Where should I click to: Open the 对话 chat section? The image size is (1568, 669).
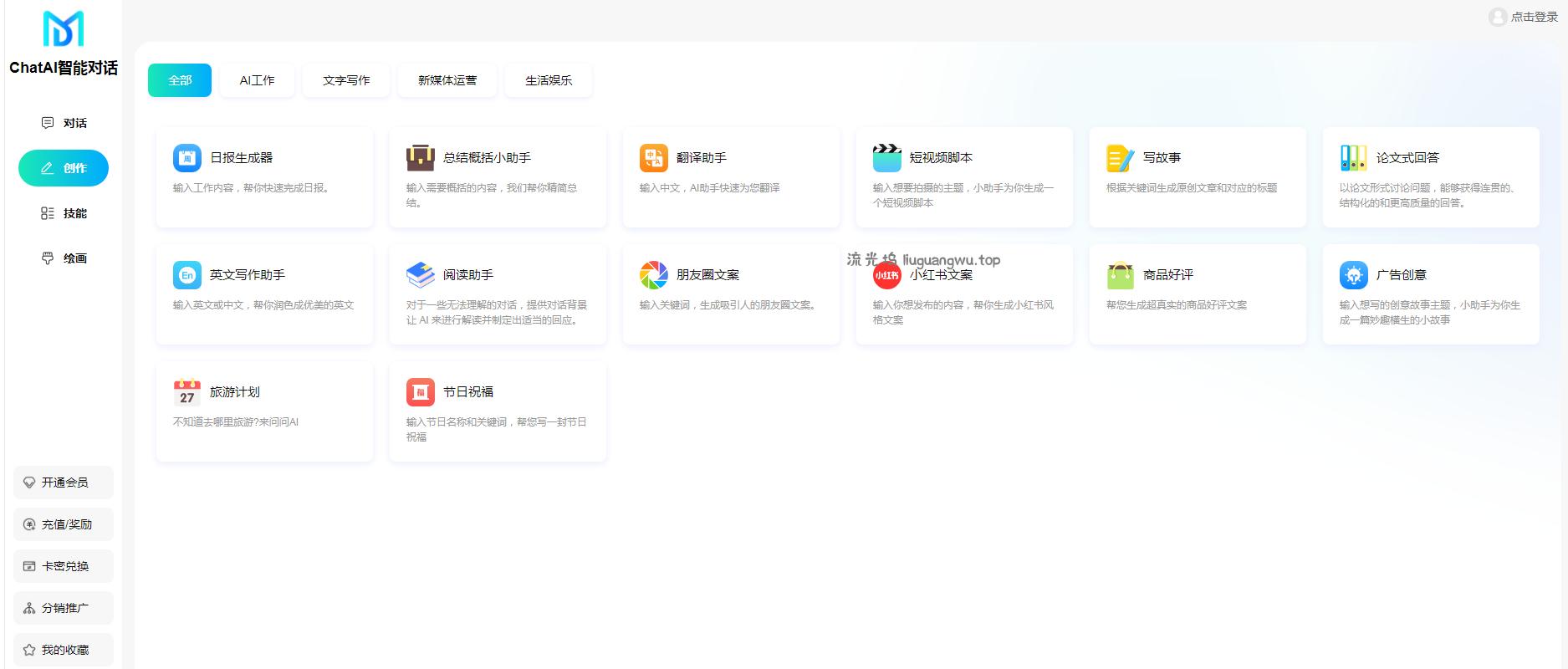(64, 123)
